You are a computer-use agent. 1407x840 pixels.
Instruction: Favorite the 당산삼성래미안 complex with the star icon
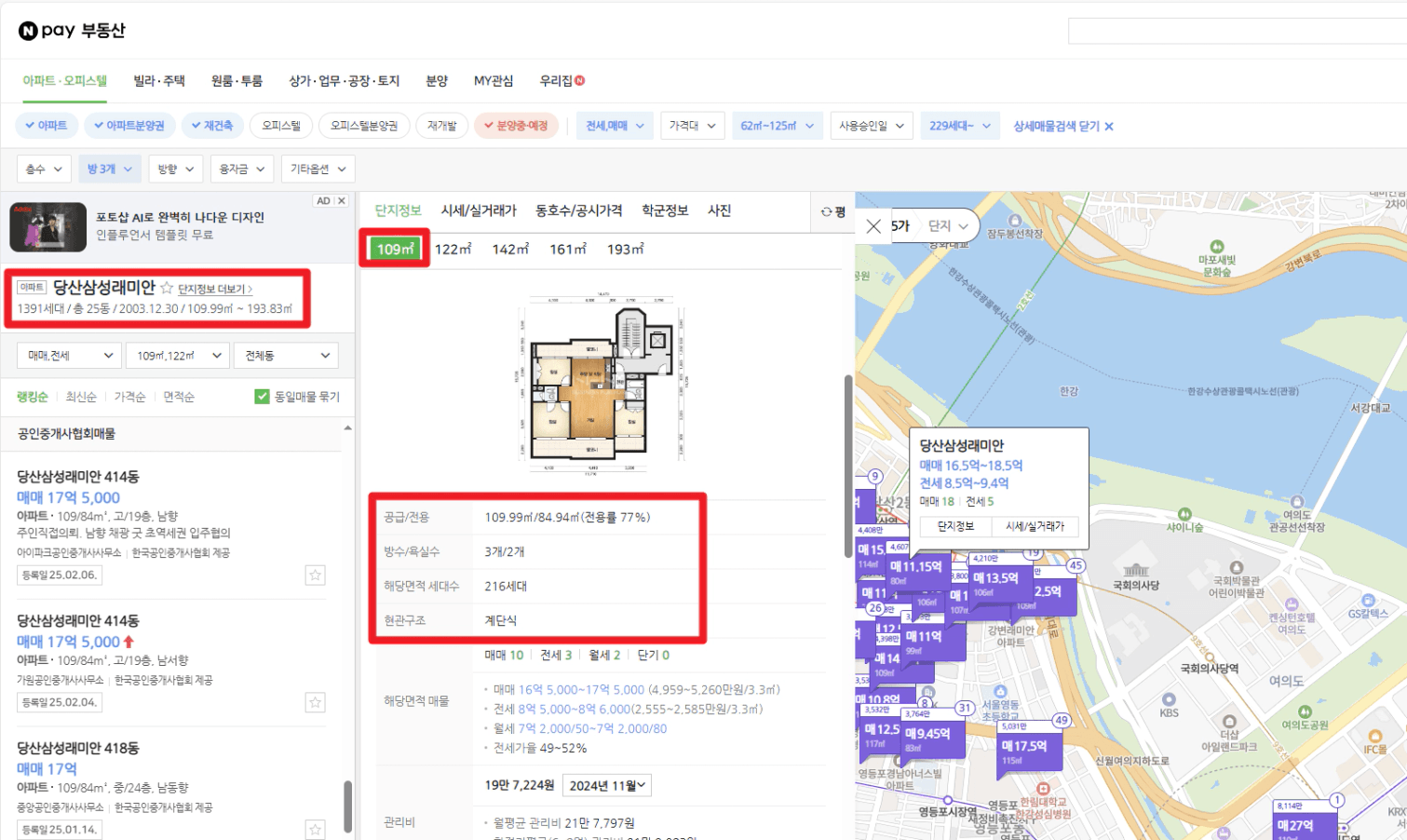pyautogui.click(x=167, y=288)
